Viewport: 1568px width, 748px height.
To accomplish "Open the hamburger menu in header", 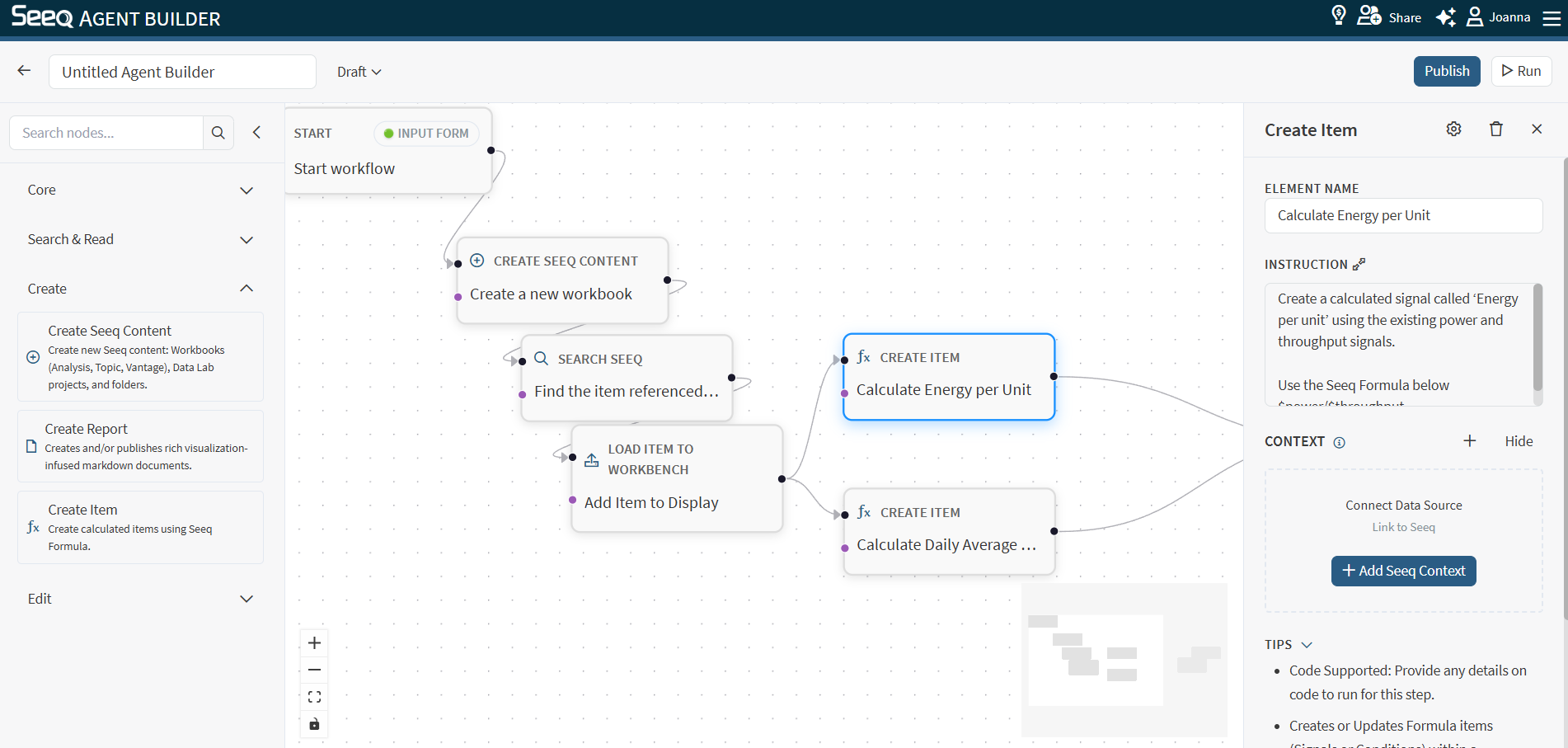I will tap(1552, 17).
